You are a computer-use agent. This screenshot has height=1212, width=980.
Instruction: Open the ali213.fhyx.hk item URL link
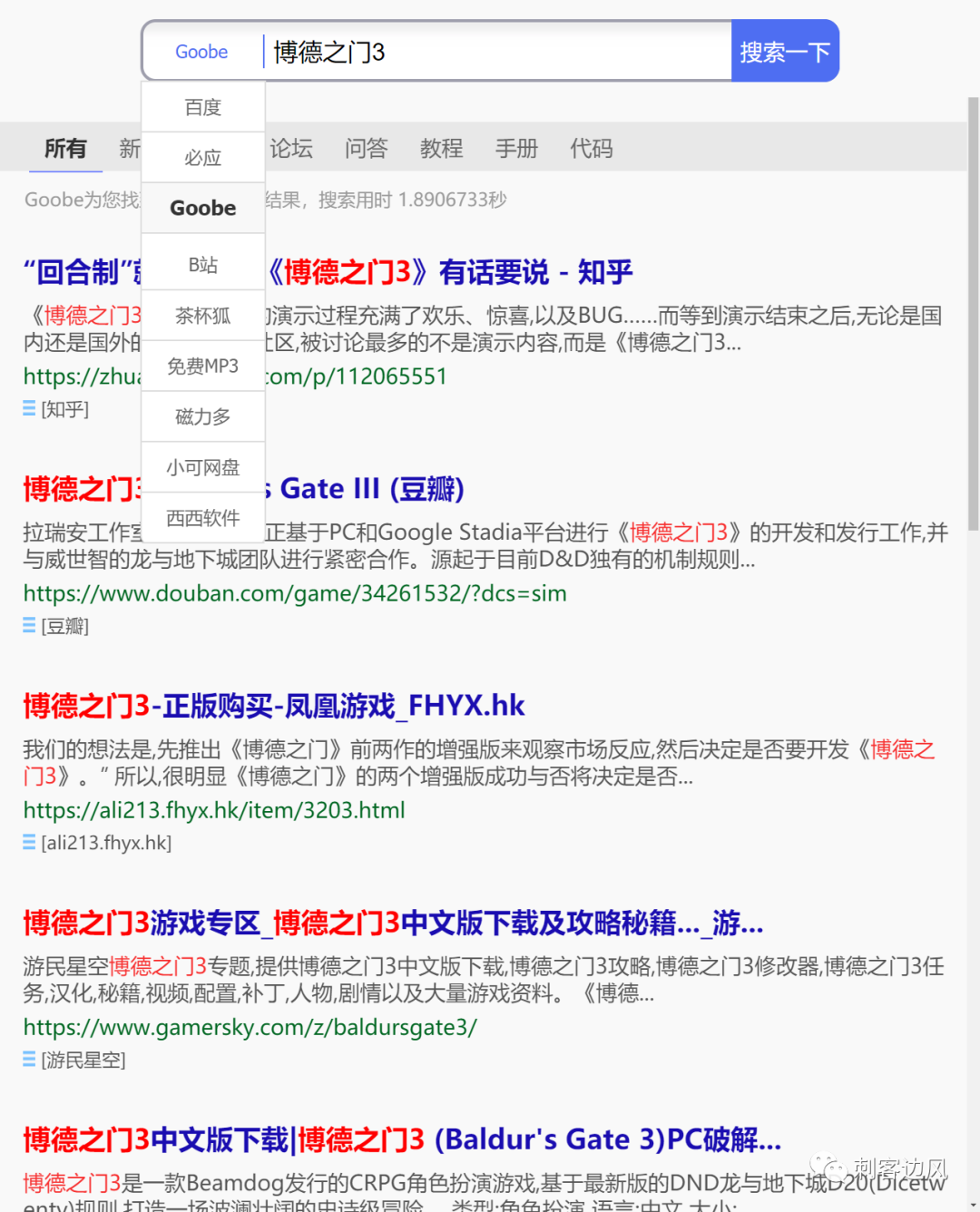214,809
